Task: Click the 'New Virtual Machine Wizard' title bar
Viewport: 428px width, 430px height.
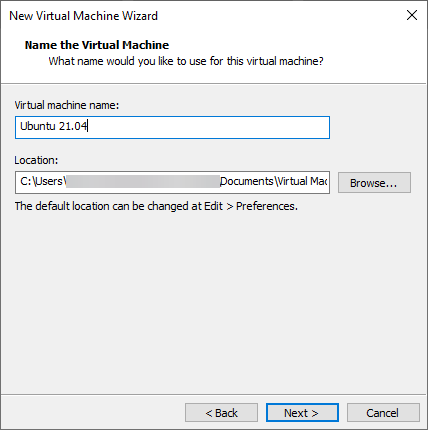Action: pyautogui.click(x=83, y=16)
